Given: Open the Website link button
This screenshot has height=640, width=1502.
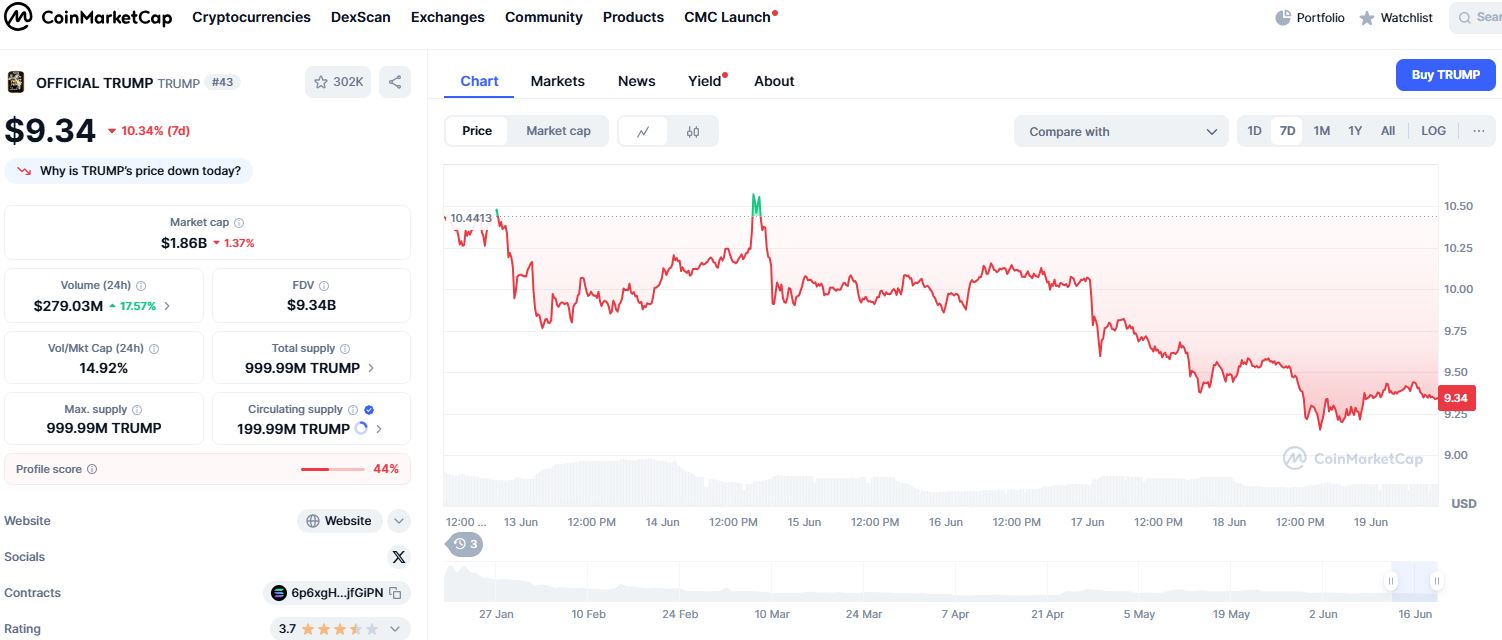Looking at the screenshot, I should click(340, 521).
